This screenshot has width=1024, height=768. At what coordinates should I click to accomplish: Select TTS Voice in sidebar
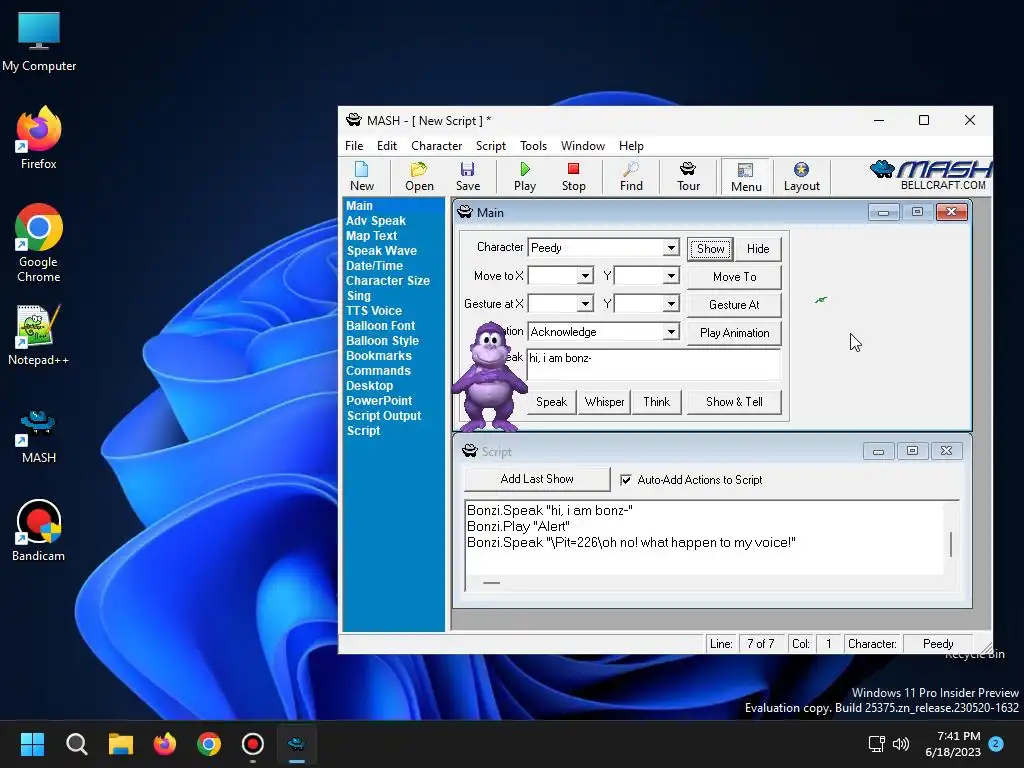(x=374, y=311)
